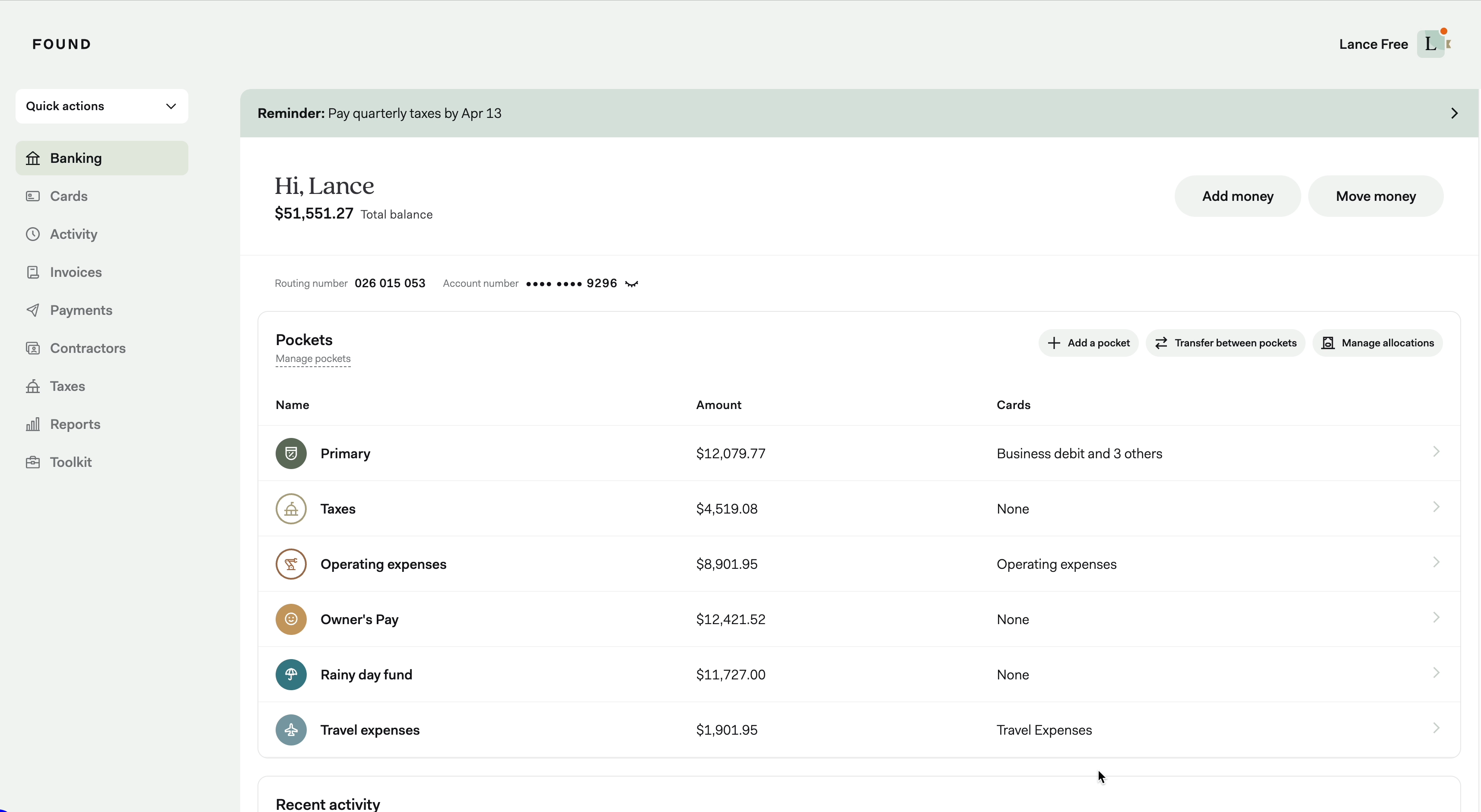Click the Toolkit briefcase icon in sidebar
1481x812 pixels.
pyautogui.click(x=33, y=462)
